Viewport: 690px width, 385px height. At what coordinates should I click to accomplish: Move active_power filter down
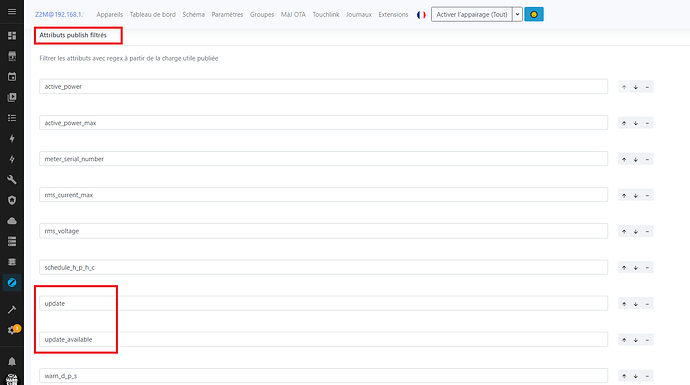635,87
